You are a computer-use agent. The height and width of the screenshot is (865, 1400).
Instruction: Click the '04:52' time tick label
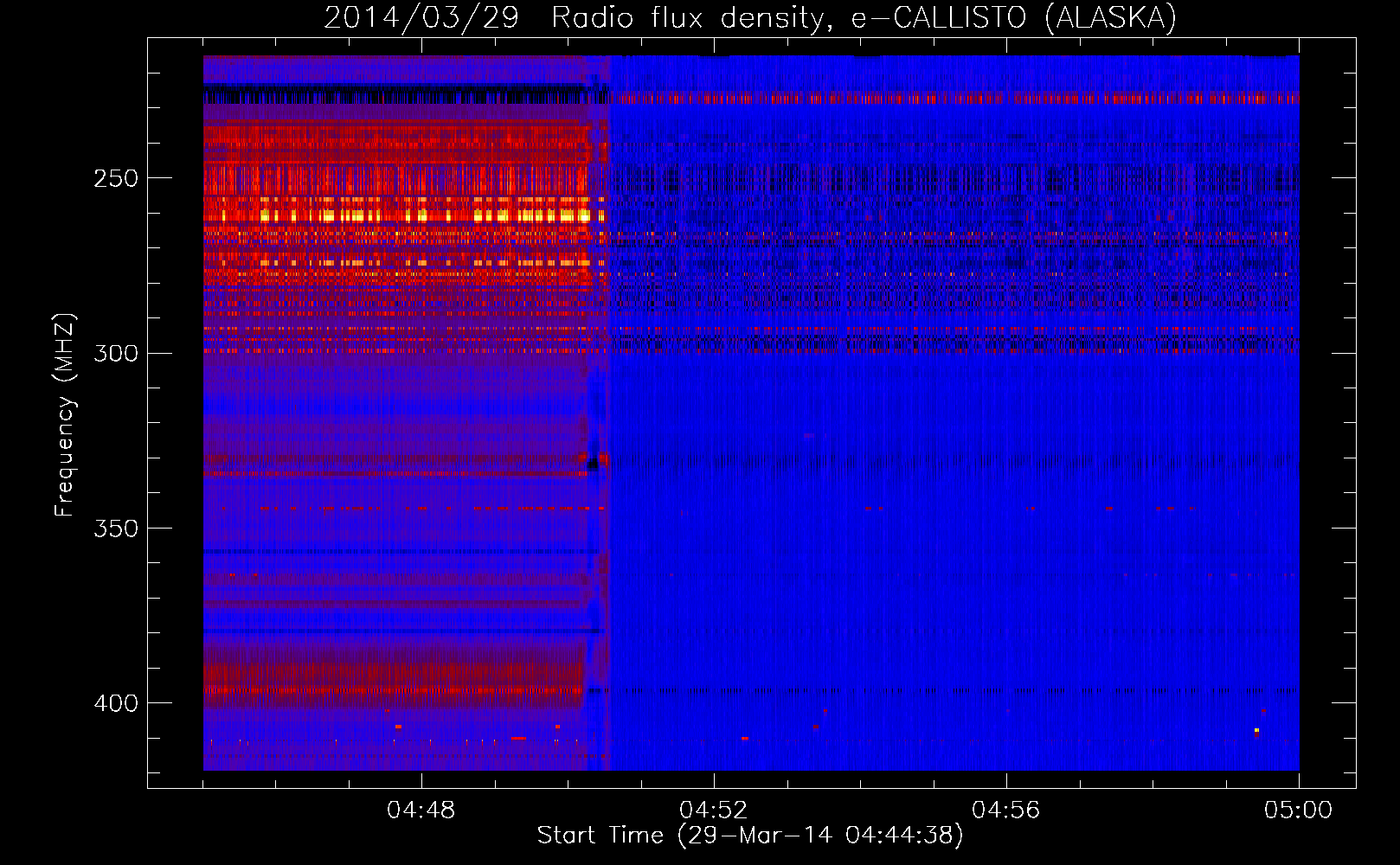(x=714, y=810)
